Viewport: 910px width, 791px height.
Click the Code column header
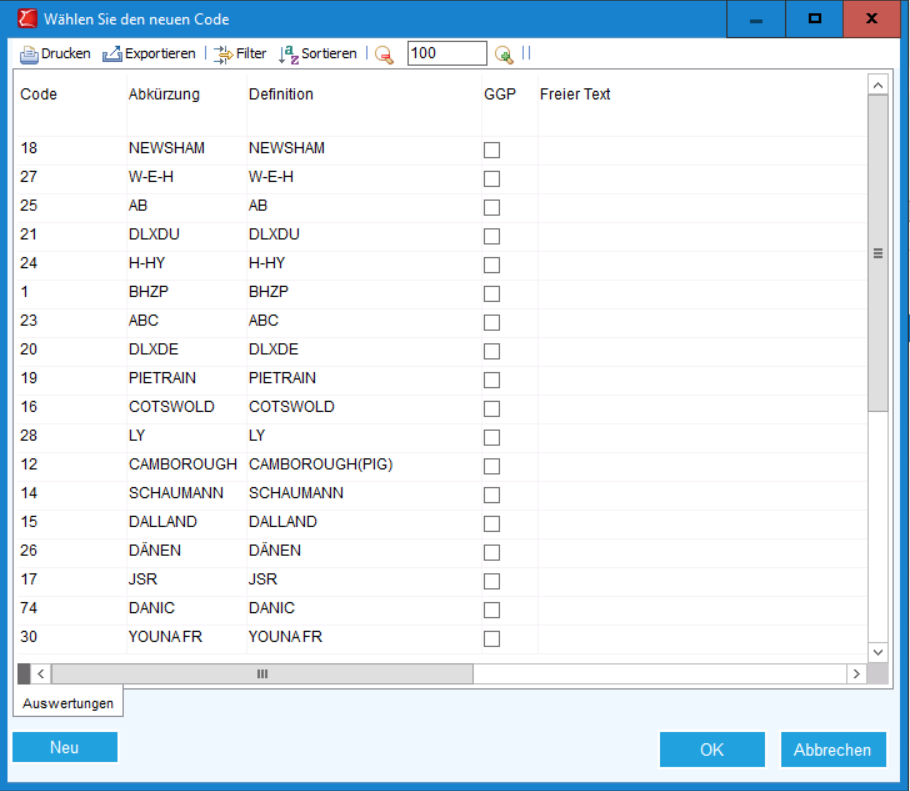pyautogui.click(x=39, y=94)
